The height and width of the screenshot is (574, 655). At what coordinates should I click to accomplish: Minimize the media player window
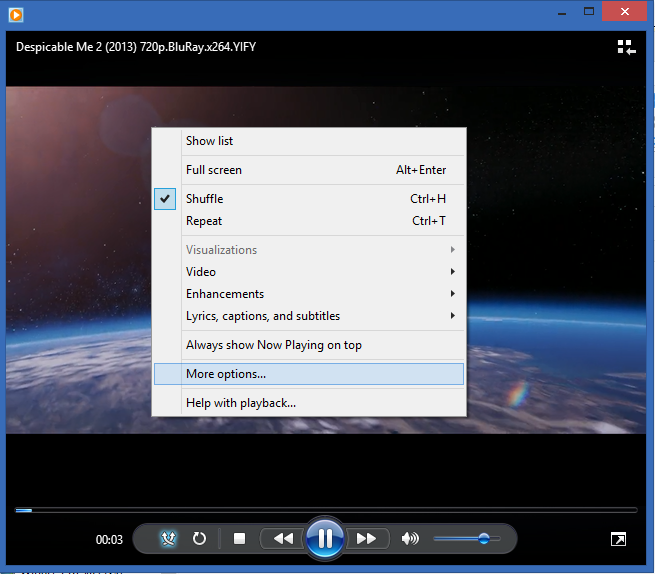click(562, 13)
